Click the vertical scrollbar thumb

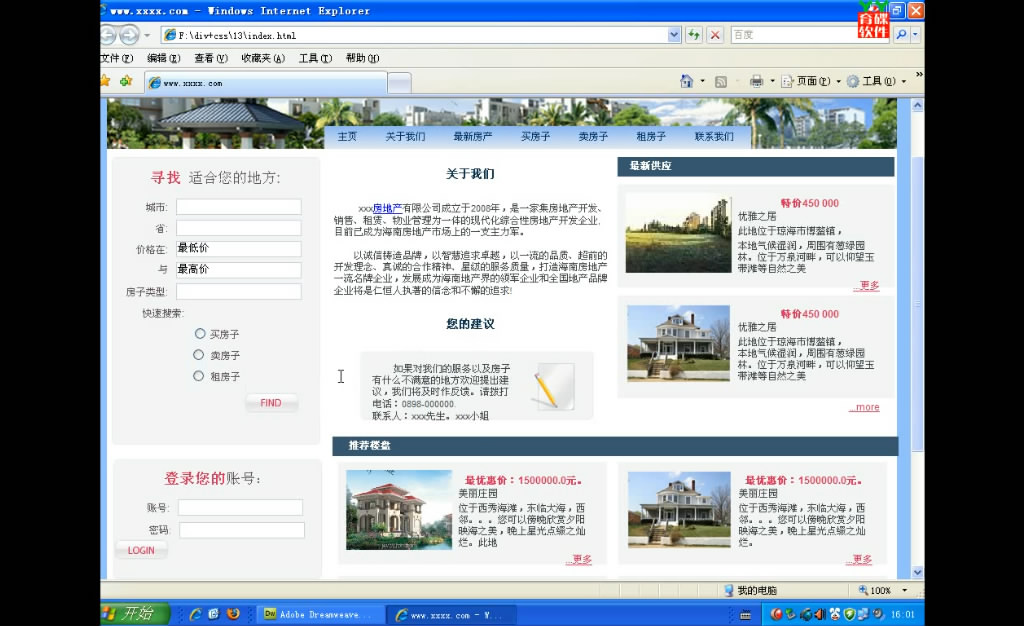pos(917,304)
